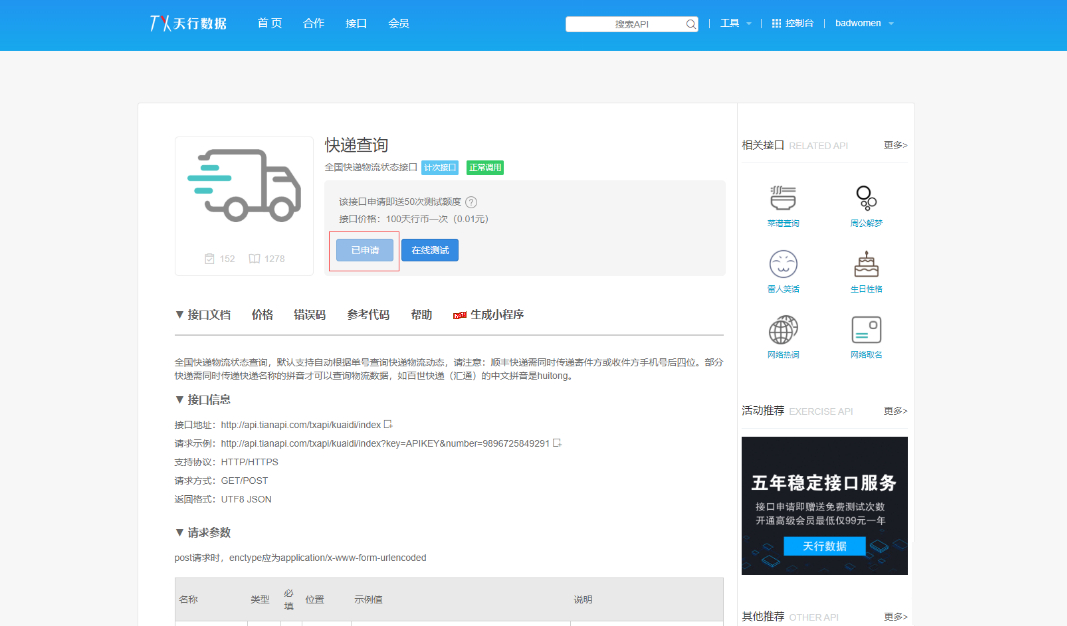Screen dimensions: 1067x626
Task: Open the birthday cake personality icon
Action: 866,264
